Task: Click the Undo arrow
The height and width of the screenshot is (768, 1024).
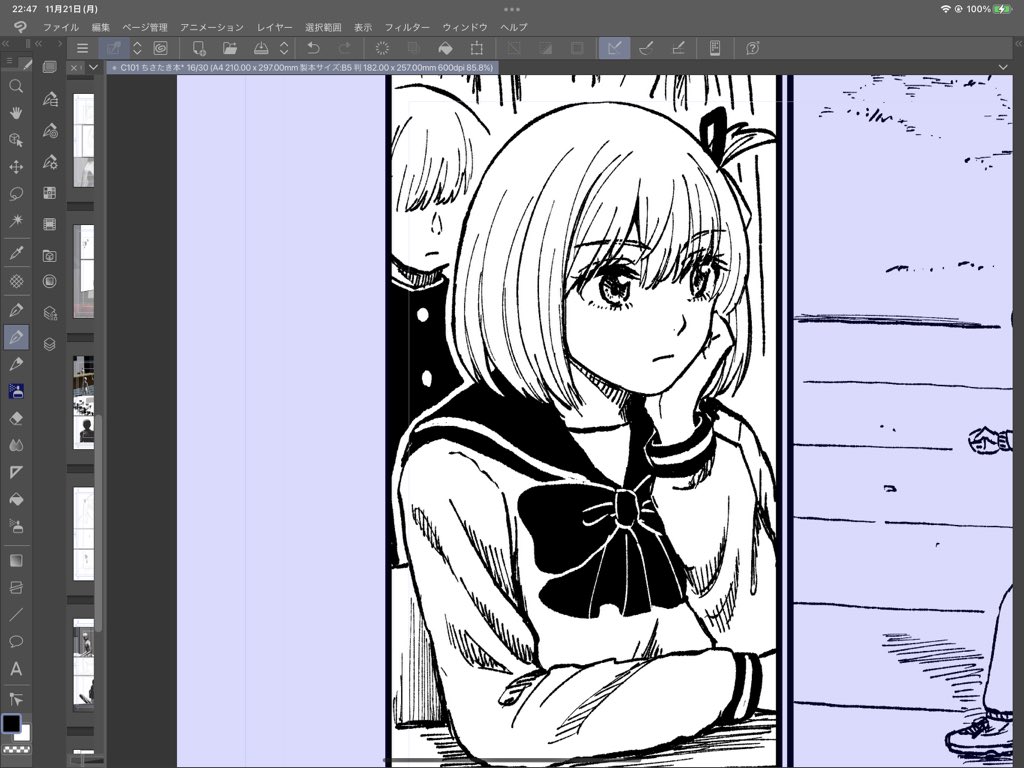Action: coord(313,48)
